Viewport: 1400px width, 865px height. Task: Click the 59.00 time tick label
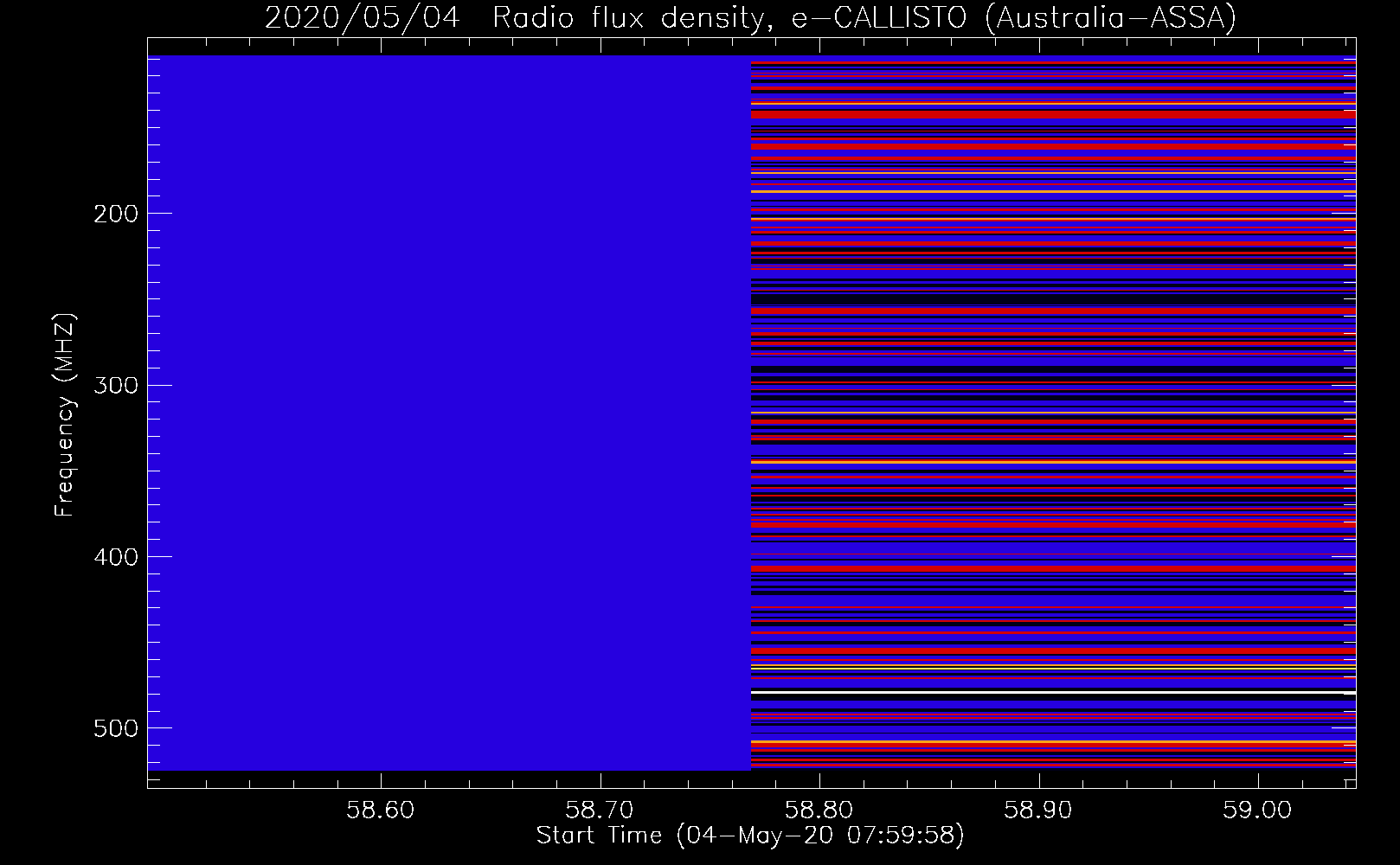point(1257,811)
